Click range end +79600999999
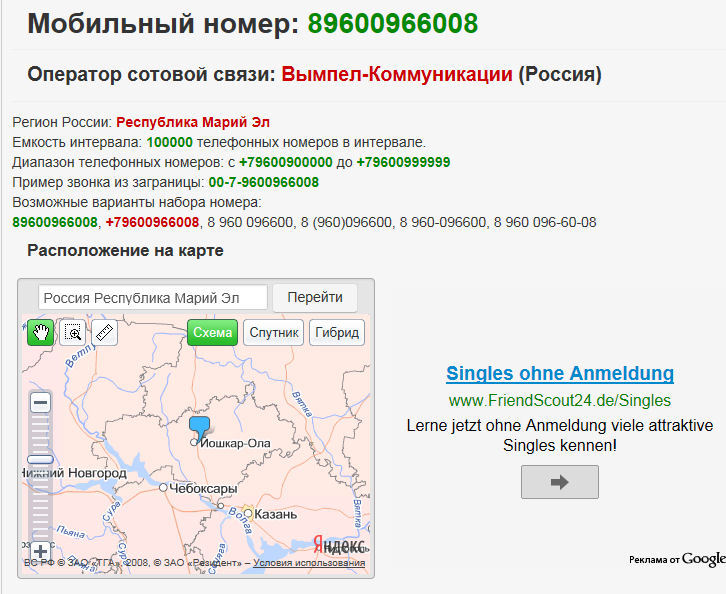726x594 pixels. pos(403,162)
